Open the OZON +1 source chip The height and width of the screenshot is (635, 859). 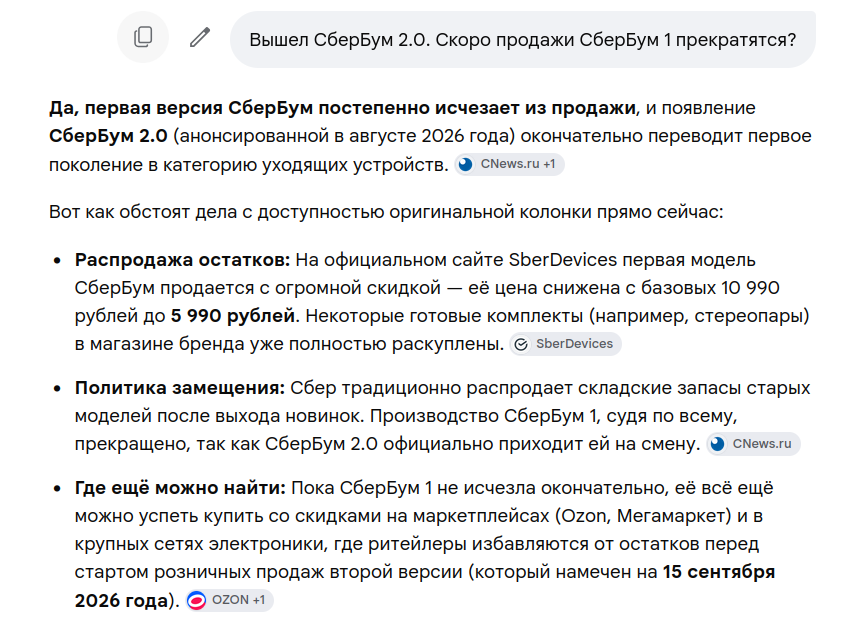(x=228, y=600)
